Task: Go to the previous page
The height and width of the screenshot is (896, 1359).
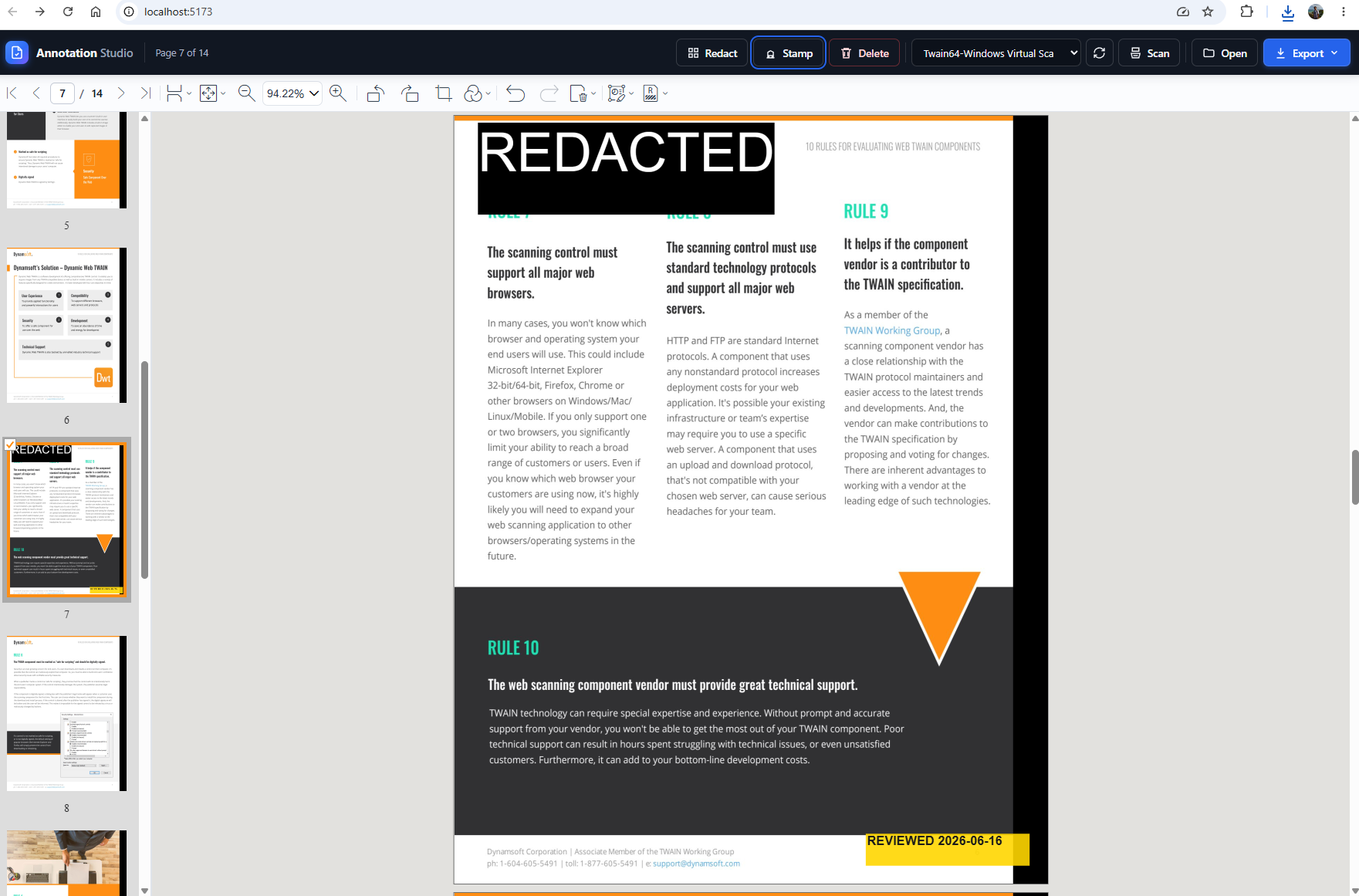Action: tap(36, 93)
